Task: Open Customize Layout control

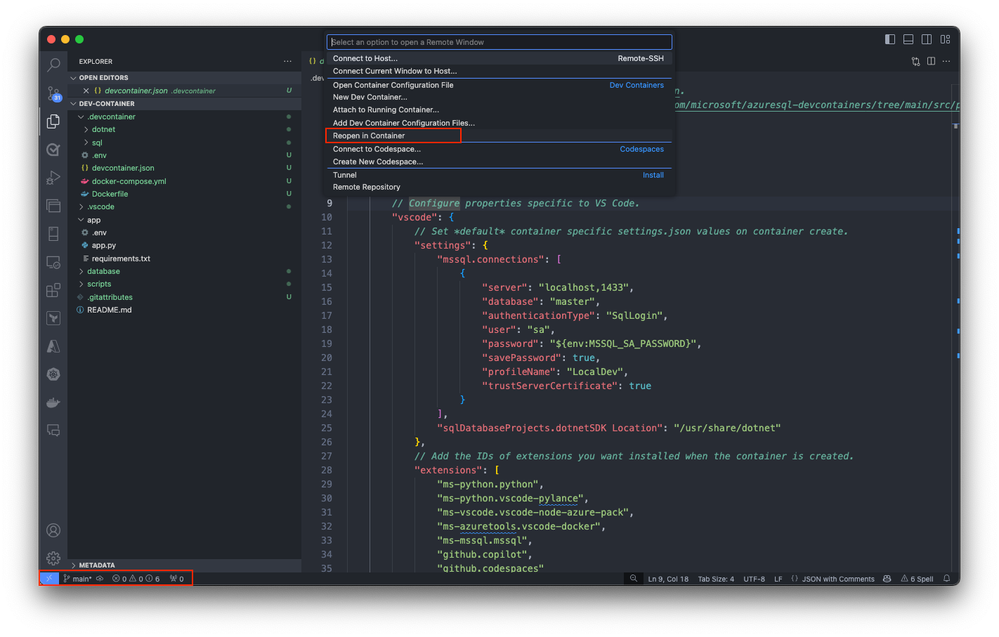Action: pos(945,39)
